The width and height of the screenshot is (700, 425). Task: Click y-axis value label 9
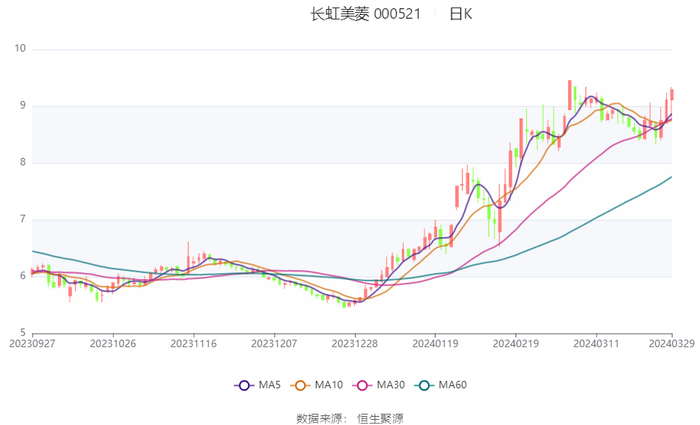(x=23, y=105)
